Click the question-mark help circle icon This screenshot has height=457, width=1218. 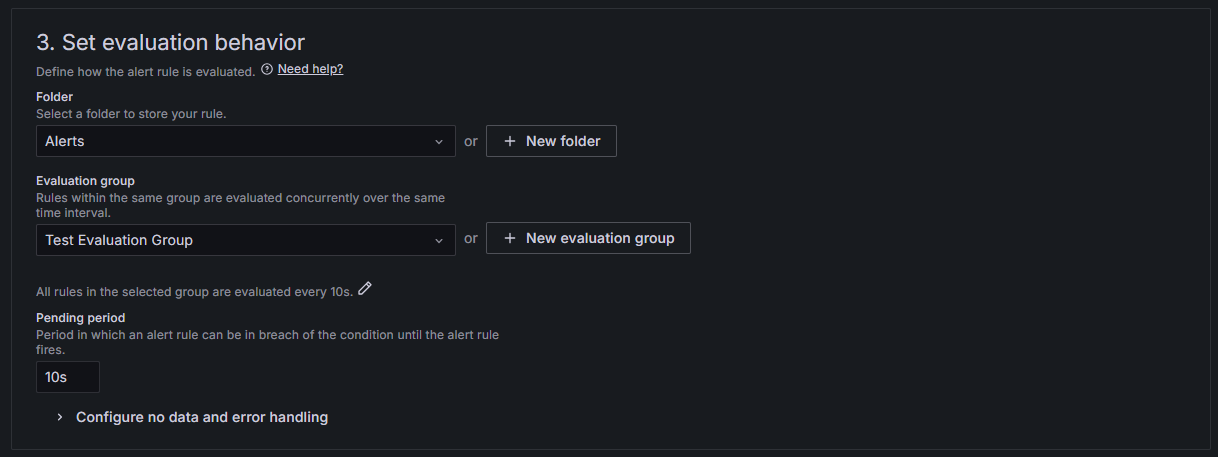tap(267, 69)
